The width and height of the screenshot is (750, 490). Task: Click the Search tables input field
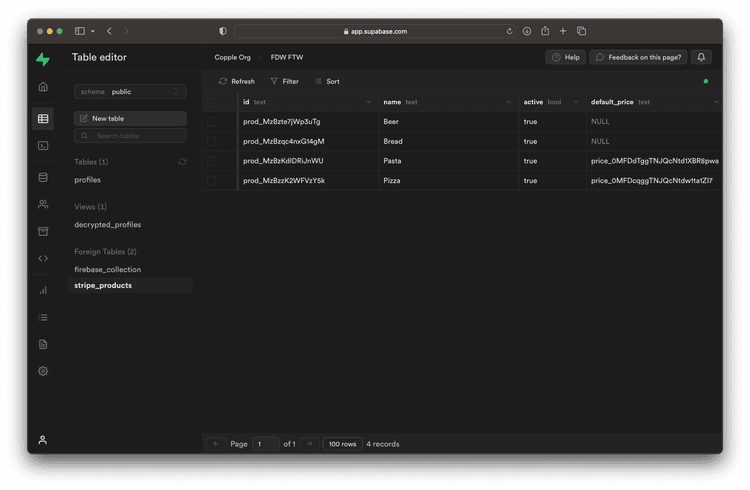pyautogui.click(x=135, y=136)
